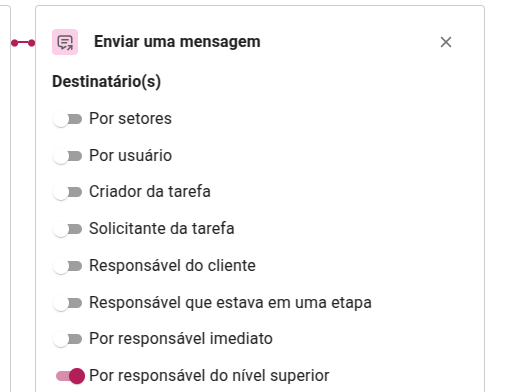
Task: Click the Por responsável do nível superior label
Action: point(209,376)
